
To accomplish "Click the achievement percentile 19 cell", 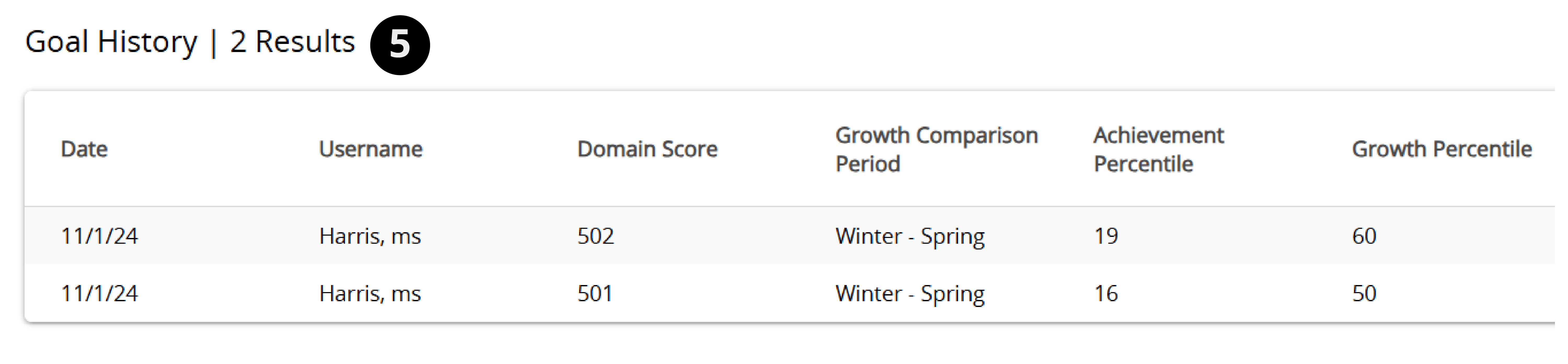I will [1105, 236].
